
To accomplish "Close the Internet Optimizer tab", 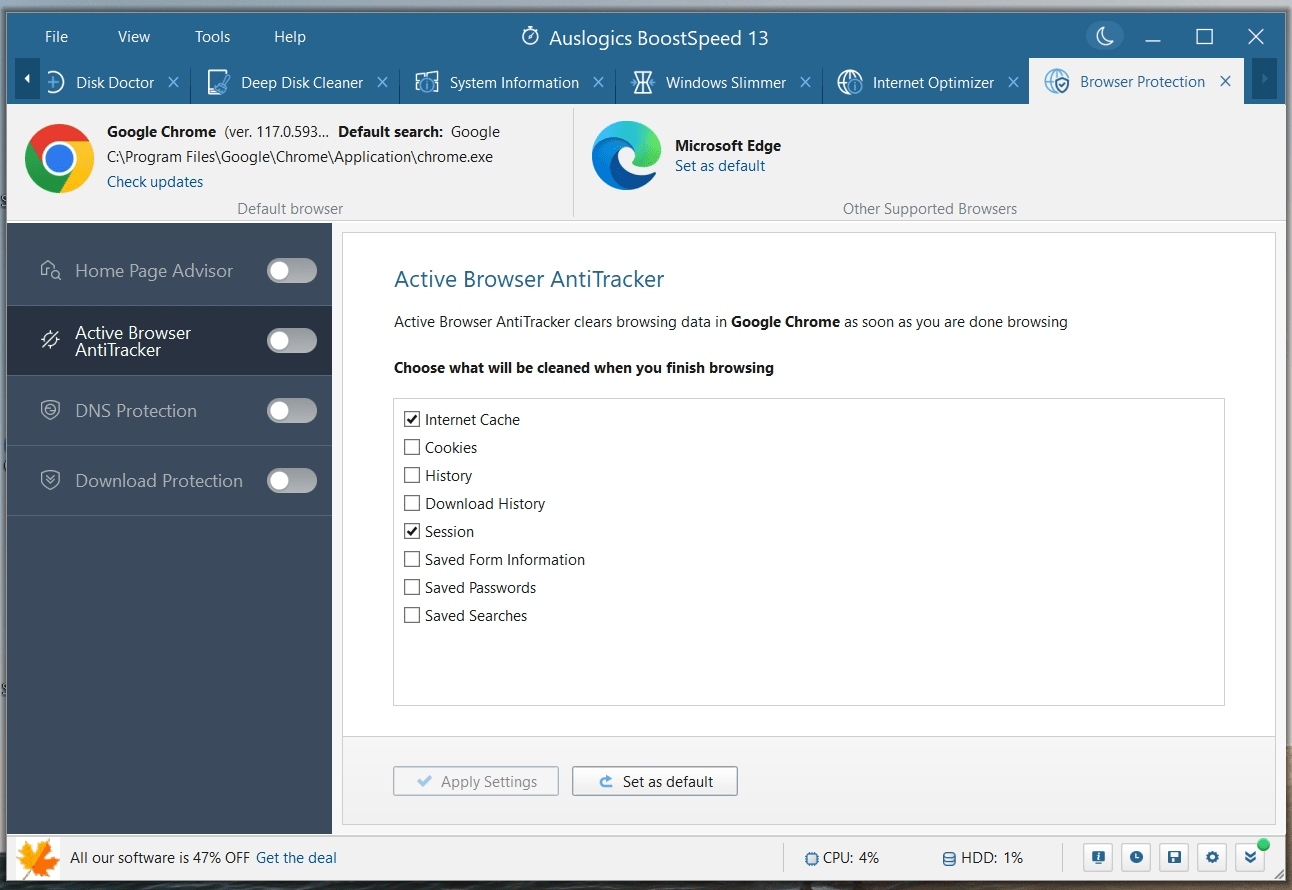I will click(x=1013, y=82).
